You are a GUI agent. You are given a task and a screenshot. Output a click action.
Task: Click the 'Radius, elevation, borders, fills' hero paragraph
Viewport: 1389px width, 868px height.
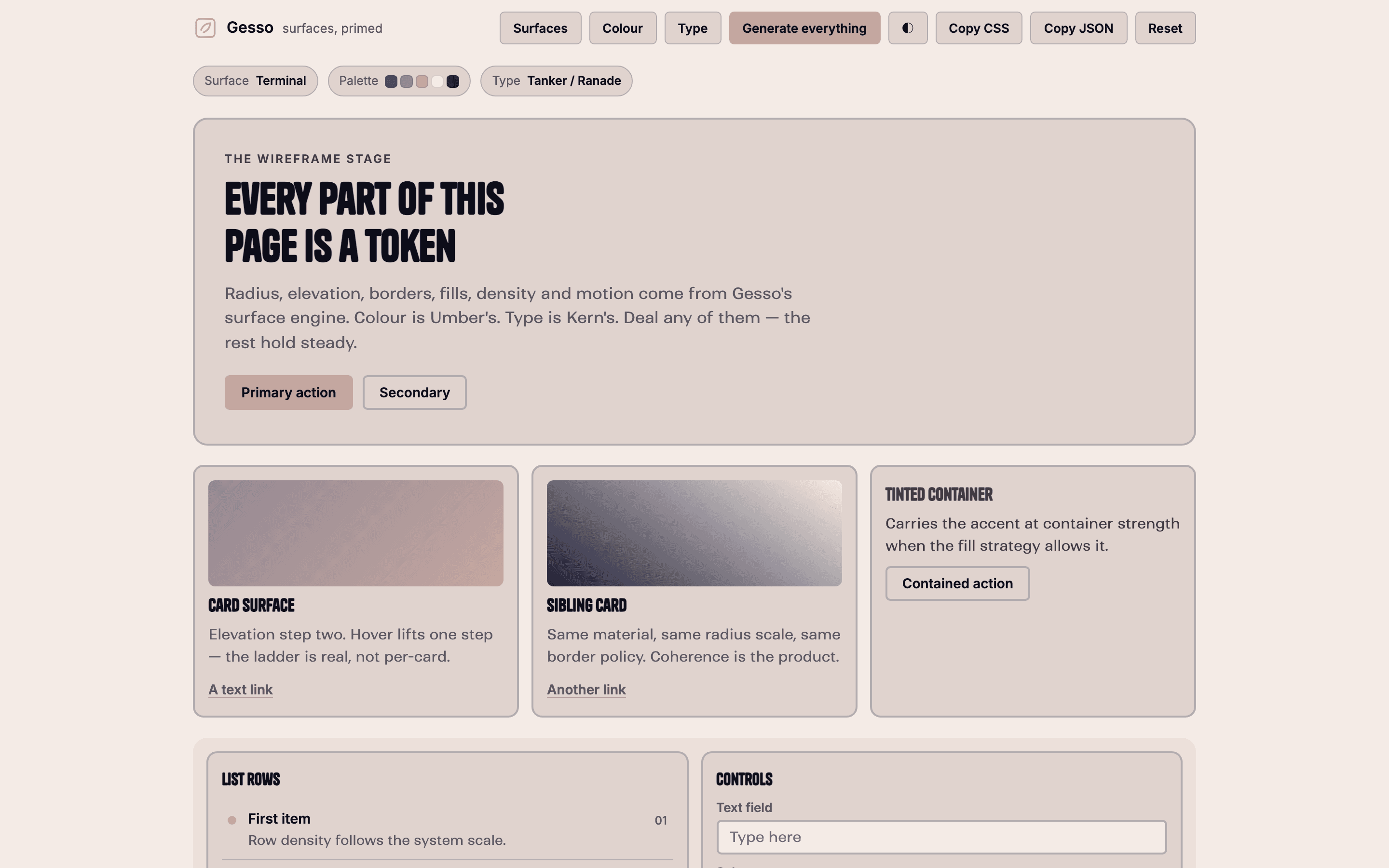click(517, 318)
